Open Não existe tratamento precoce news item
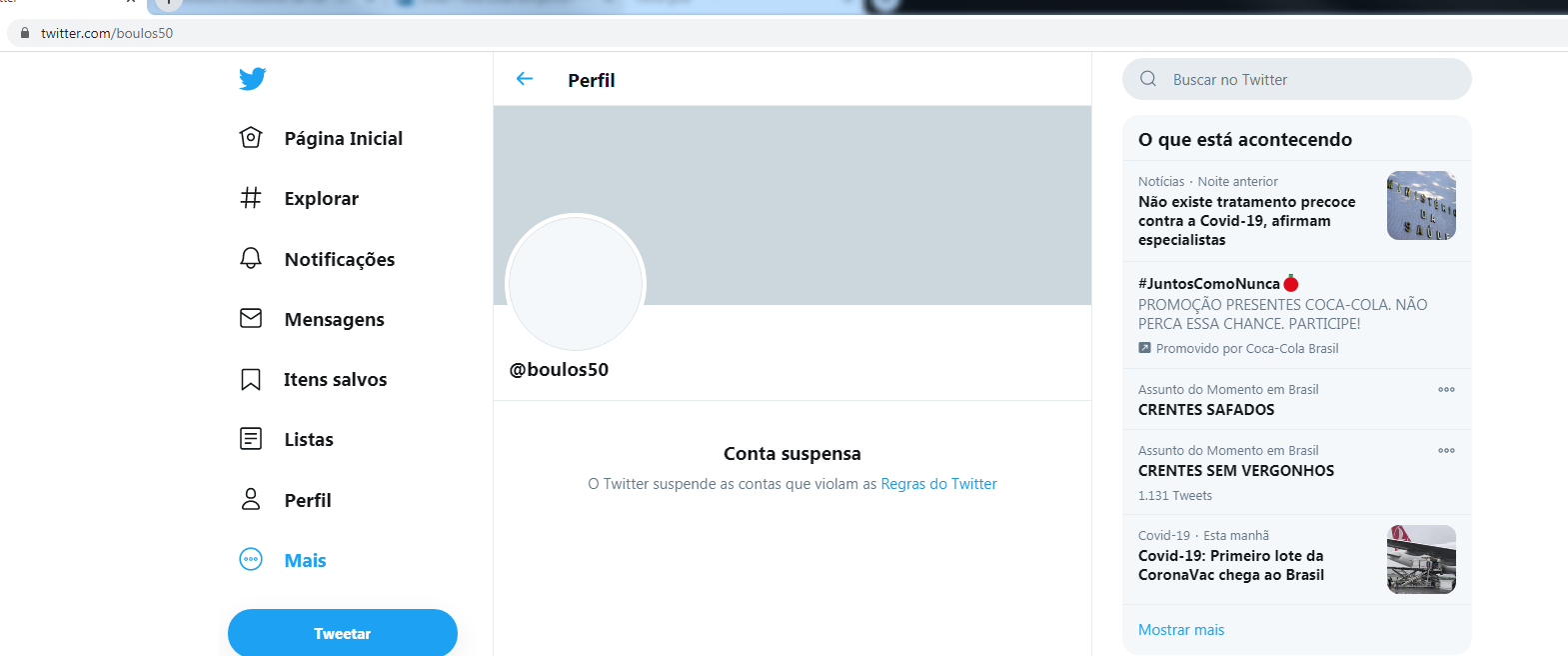 [1297, 211]
